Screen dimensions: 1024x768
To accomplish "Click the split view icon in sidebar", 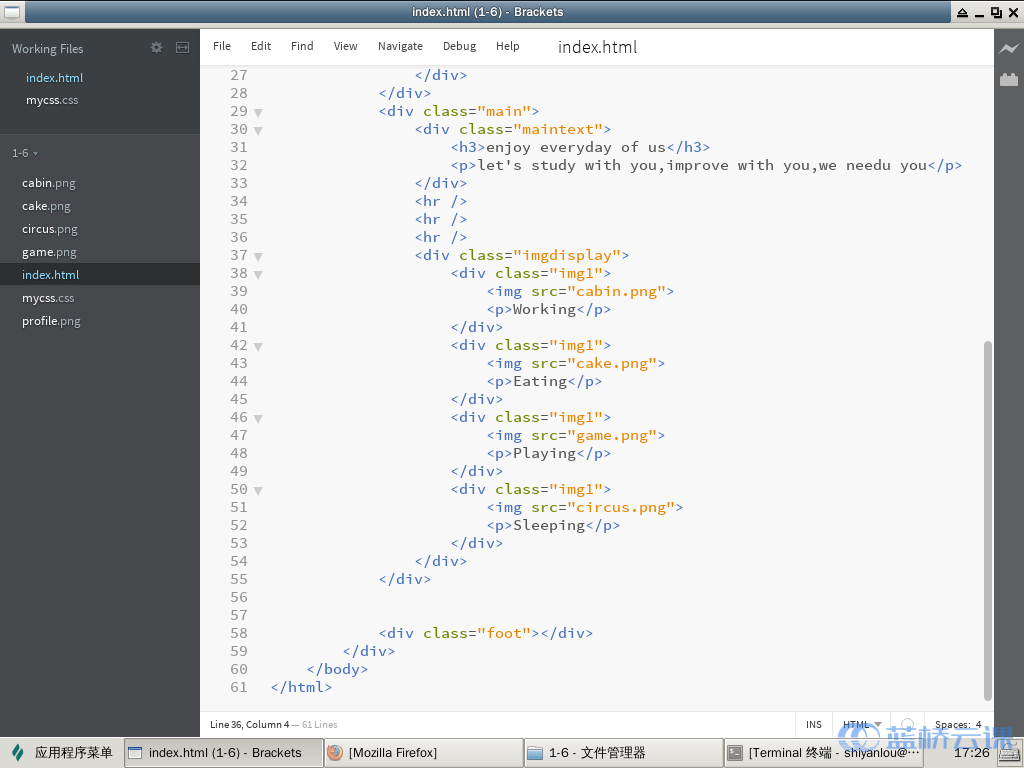I will (x=182, y=47).
